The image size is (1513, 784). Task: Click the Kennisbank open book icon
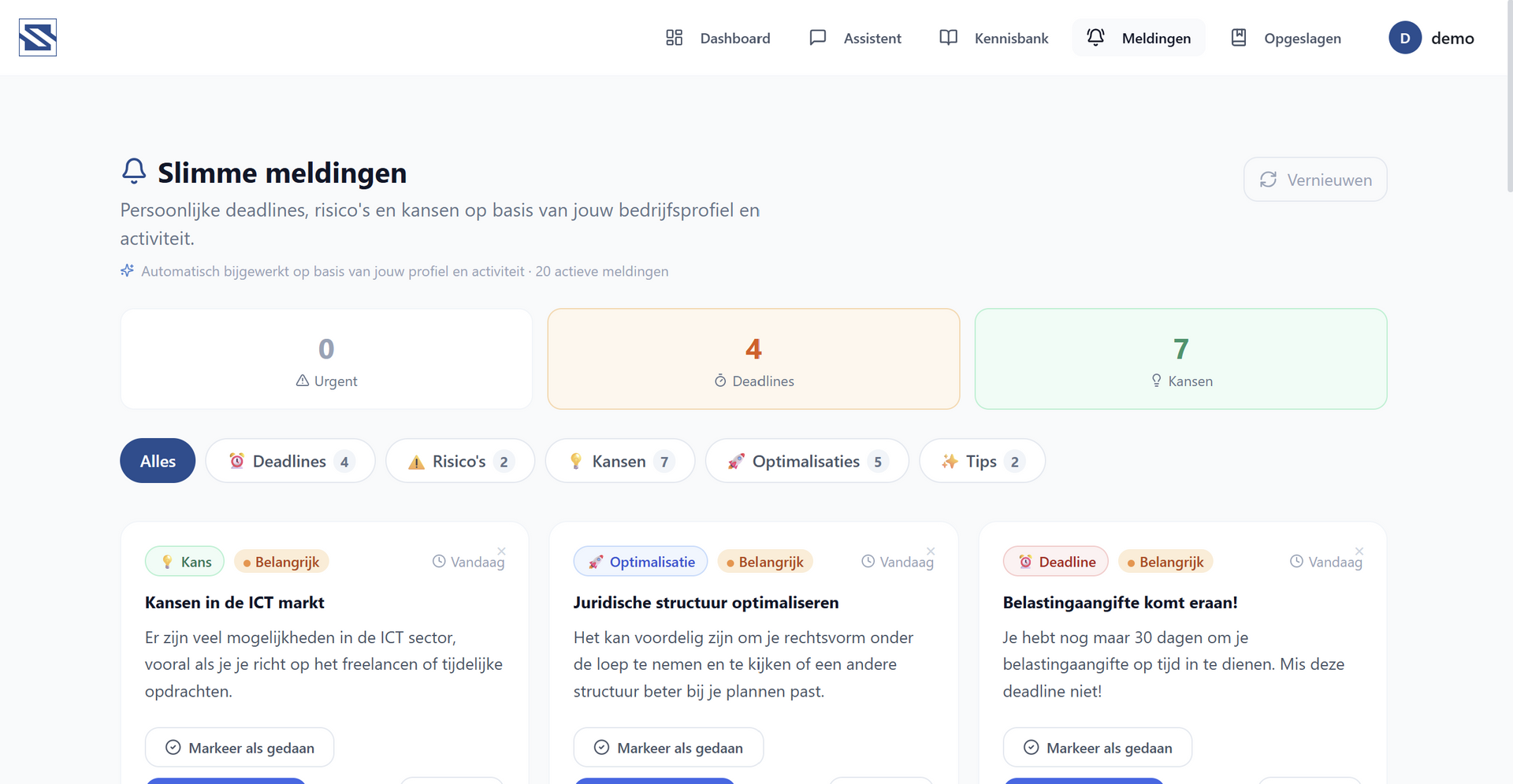tap(949, 38)
